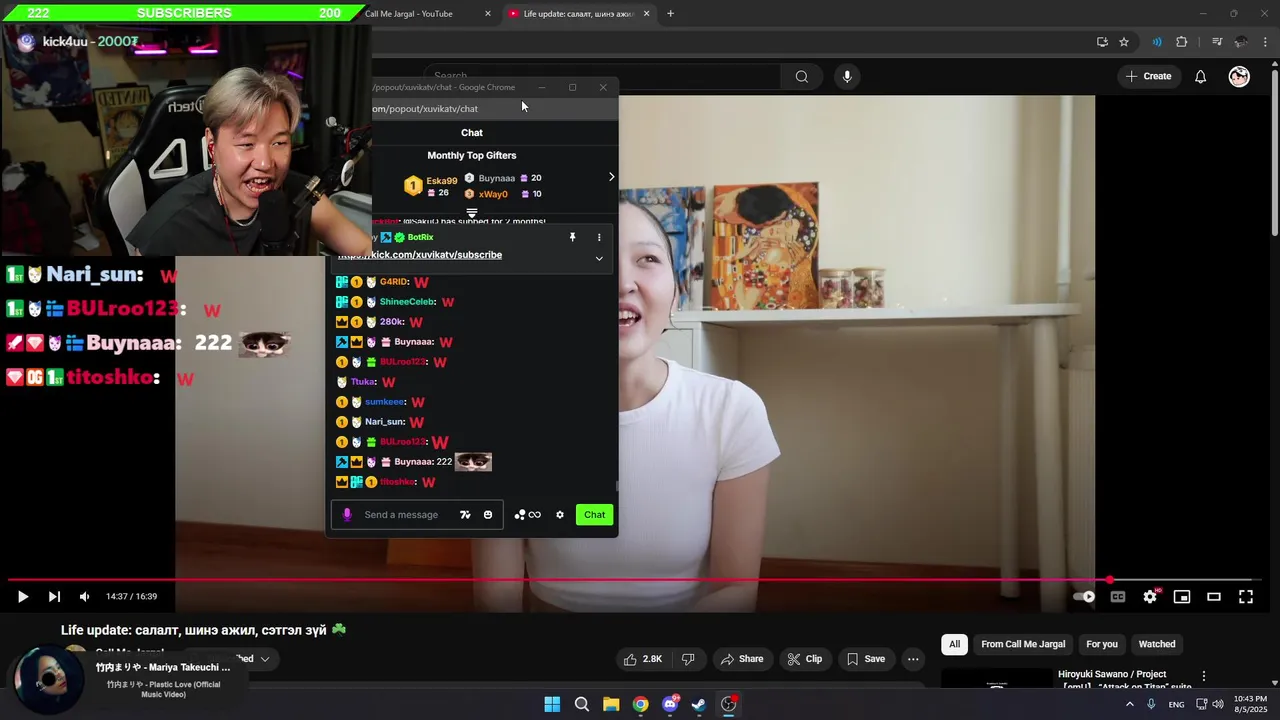Expand the pinned message chevron
1280x720 pixels.
[599, 259]
